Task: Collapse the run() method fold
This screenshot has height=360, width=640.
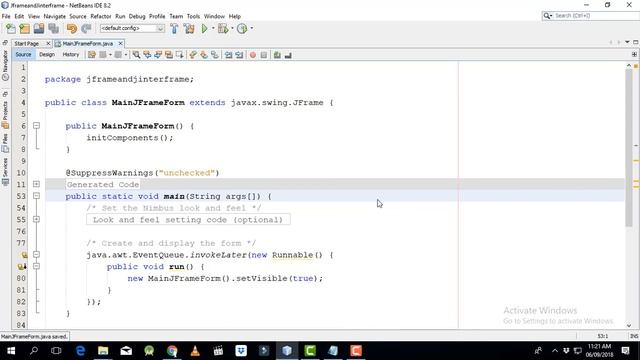Action: [36, 266]
